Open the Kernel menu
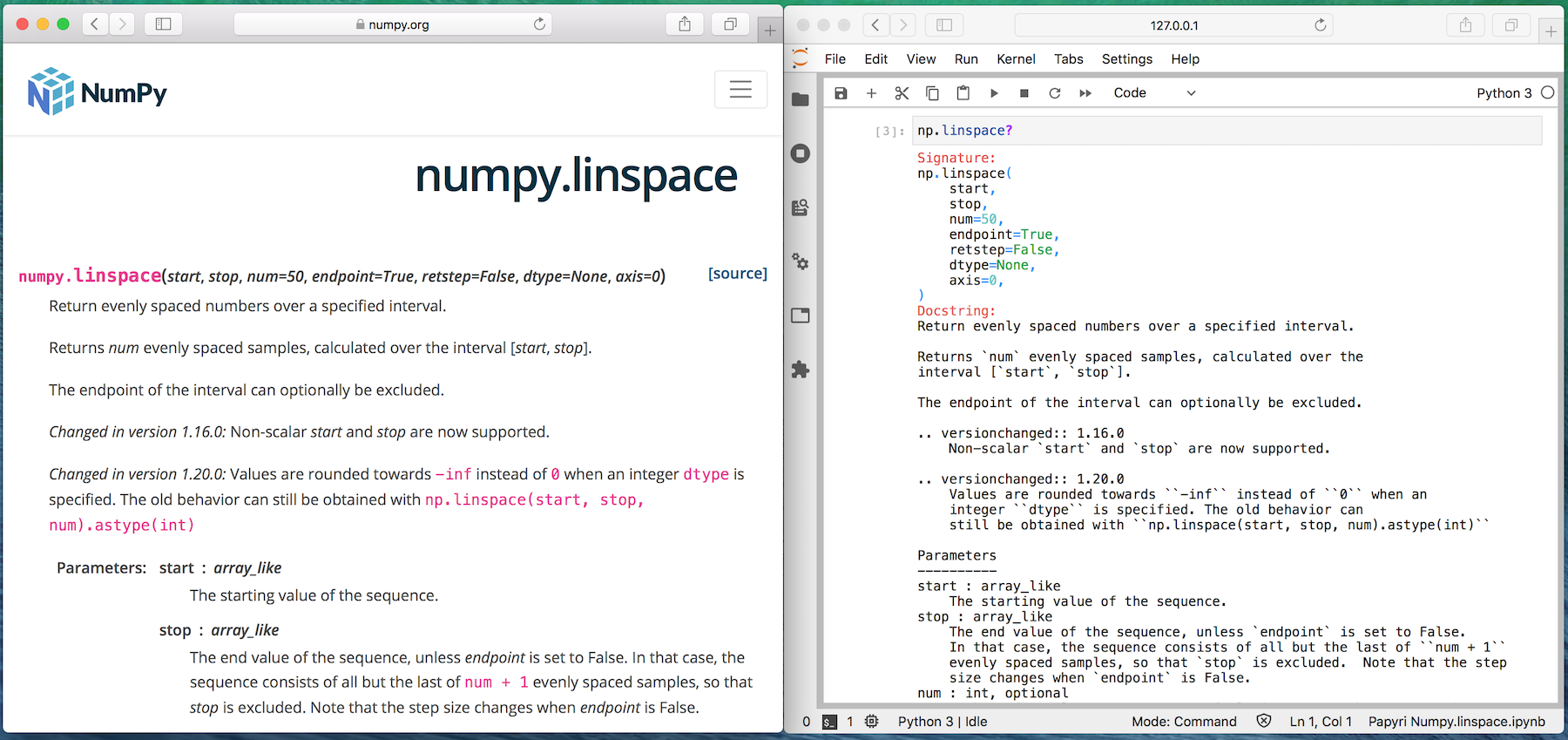Image resolution: width=1568 pixels, height=740 pixels. pos(1016,59)
